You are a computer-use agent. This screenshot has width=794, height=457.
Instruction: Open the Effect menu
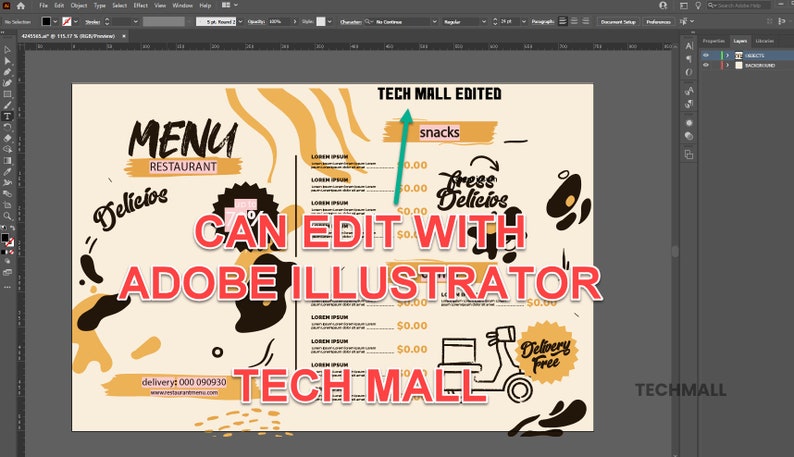coord(140,6)
